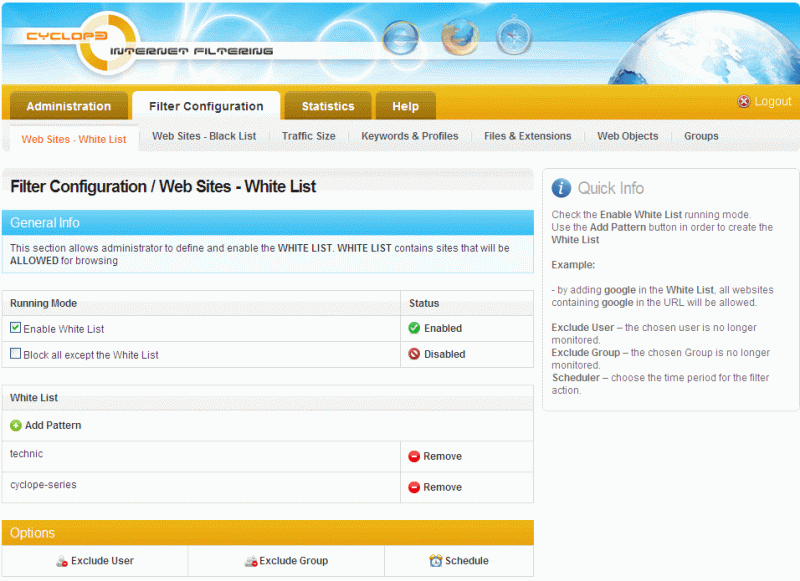Screen dimensions: 800x581
Task: Click the Exclude User button
Action: coord(95,561)
